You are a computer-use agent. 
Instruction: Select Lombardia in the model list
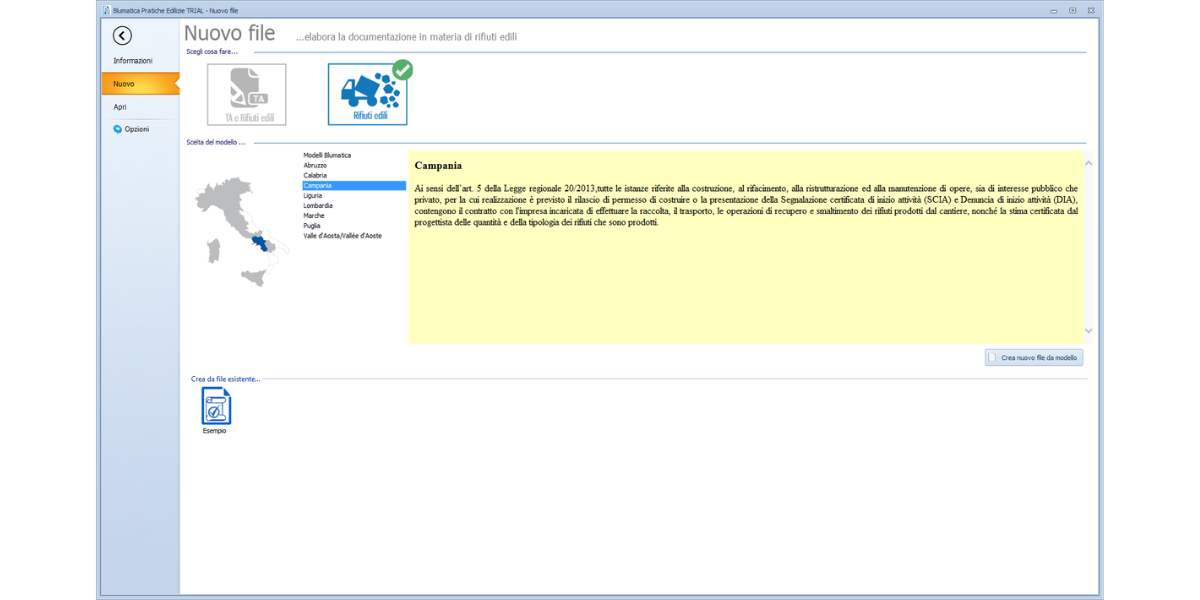318,206
